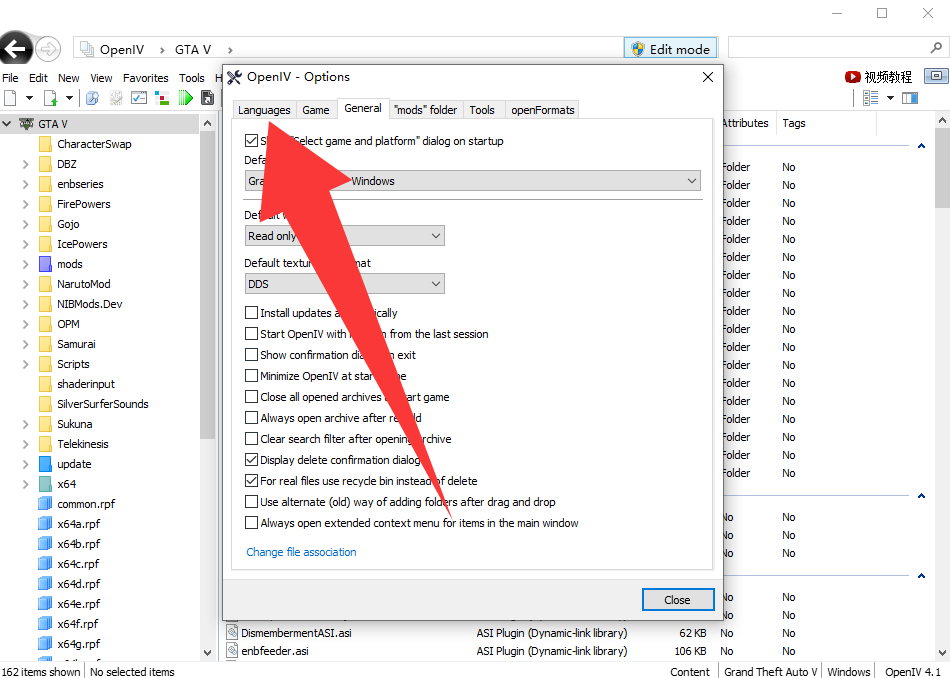Screen dimensions: 950x678
Task: Click the colored squares toolbar icon
Action: [162, 98]
